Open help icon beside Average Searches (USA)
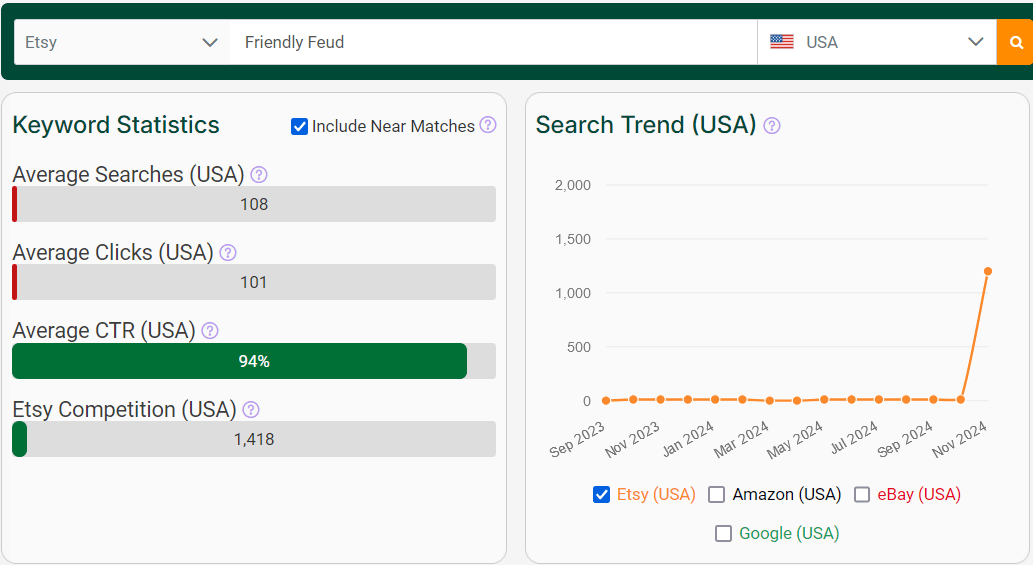1033x565 pixels. 259,175
